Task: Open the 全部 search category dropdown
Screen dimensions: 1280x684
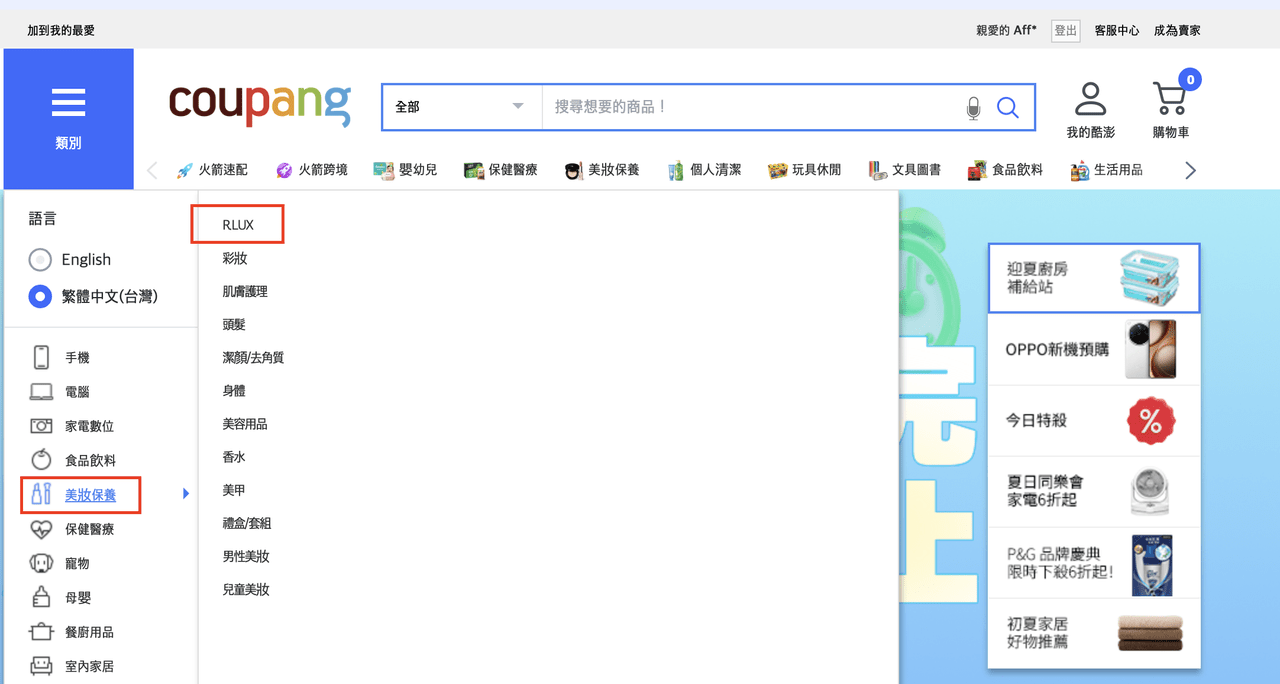Action: coord(461,107)
